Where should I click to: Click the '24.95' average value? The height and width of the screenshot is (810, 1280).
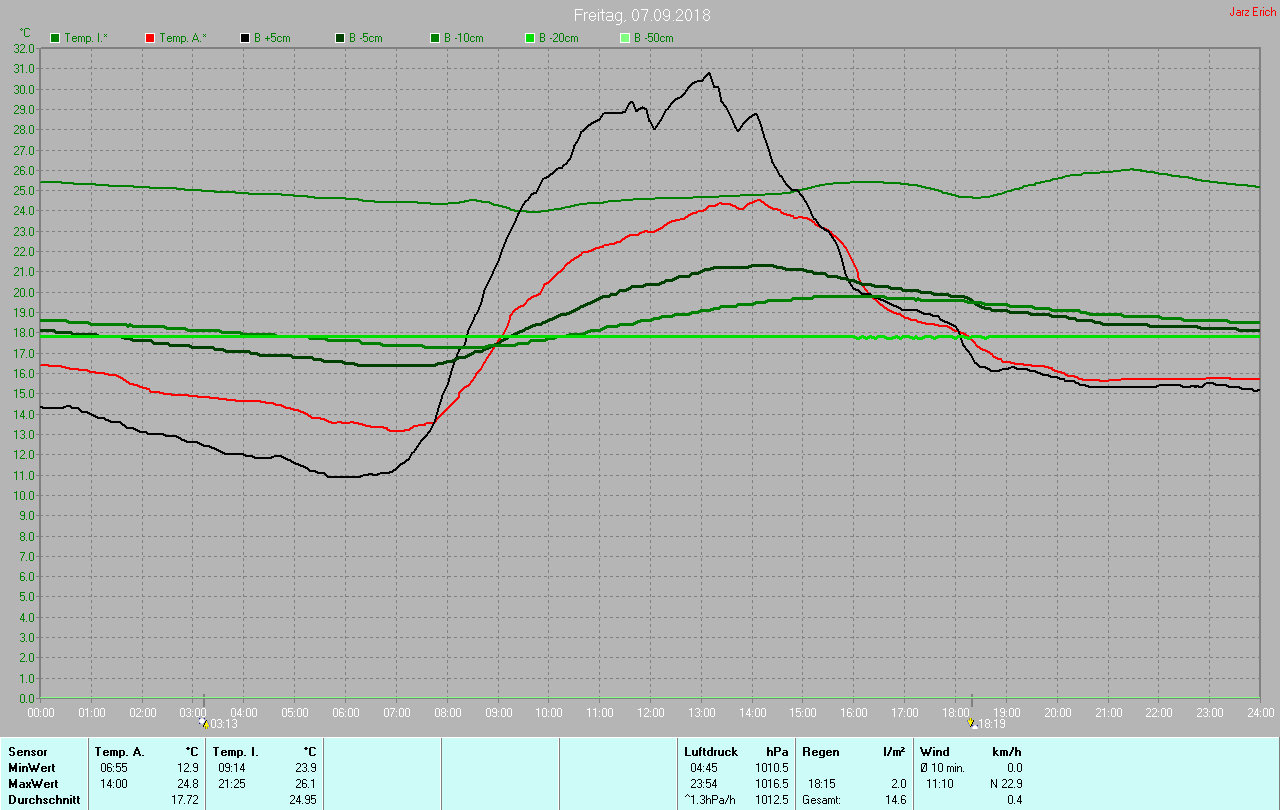303,800
